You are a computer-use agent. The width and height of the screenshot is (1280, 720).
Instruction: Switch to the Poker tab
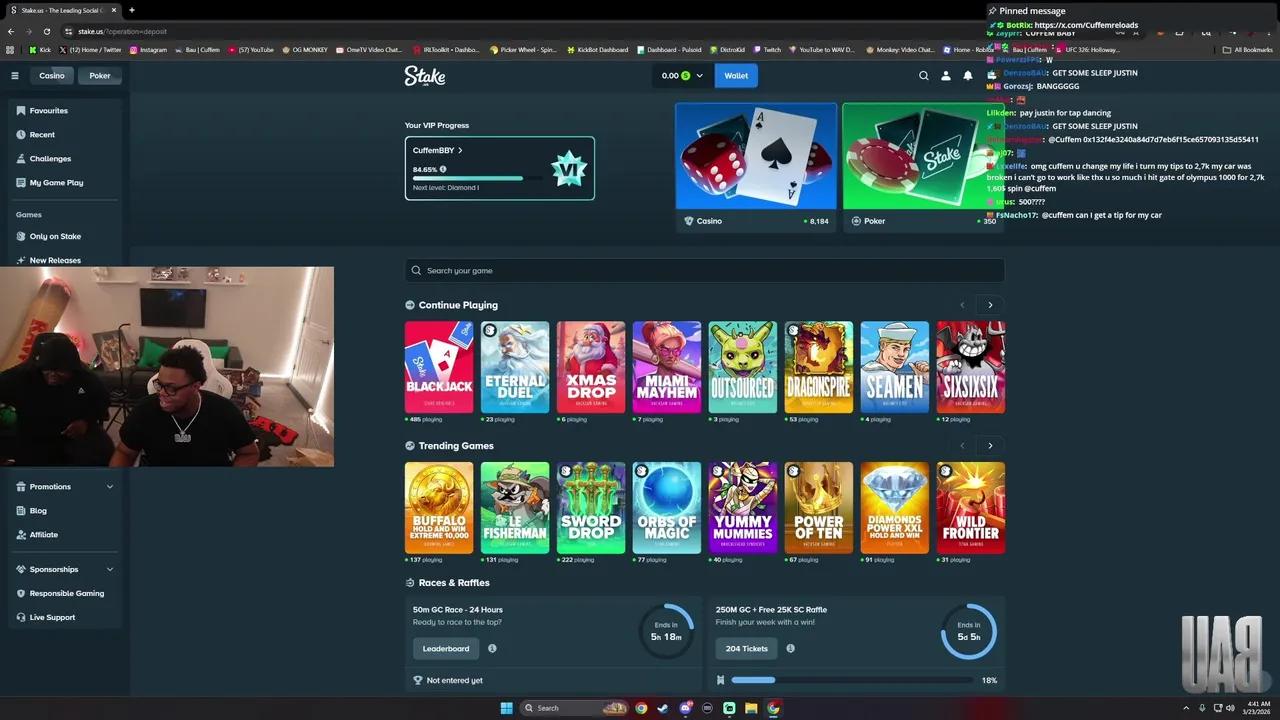pos(99,75)
